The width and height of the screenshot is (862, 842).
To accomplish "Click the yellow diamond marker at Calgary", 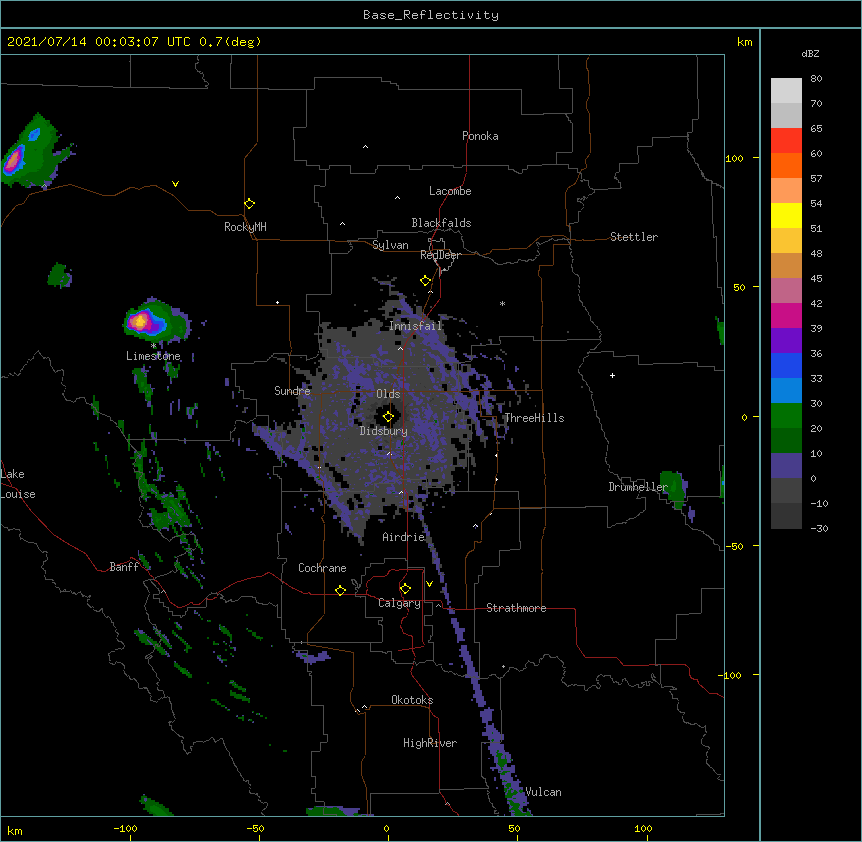I will click(x=405, y=589).
